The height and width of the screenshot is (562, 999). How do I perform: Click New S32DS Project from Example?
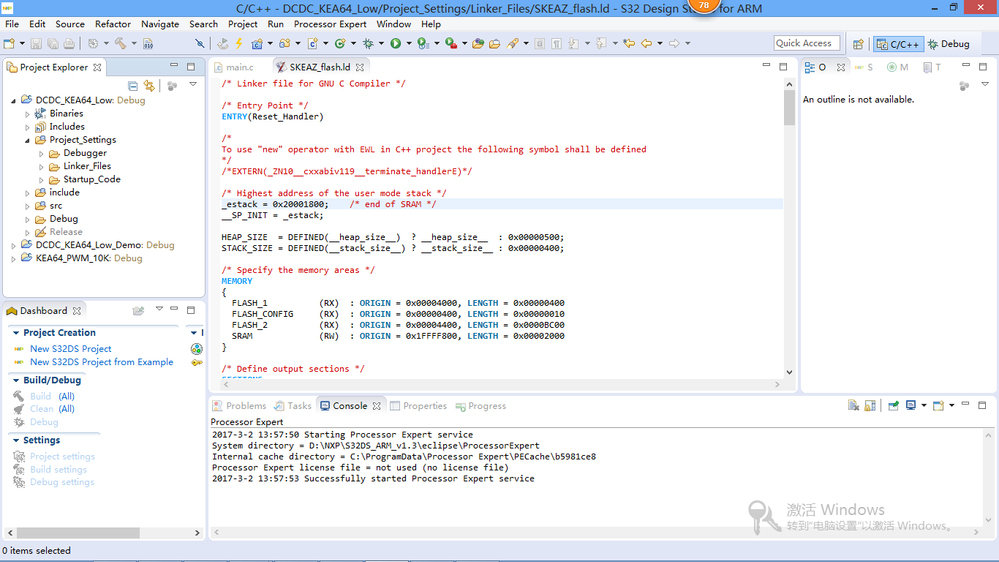(x=101, y=362)
